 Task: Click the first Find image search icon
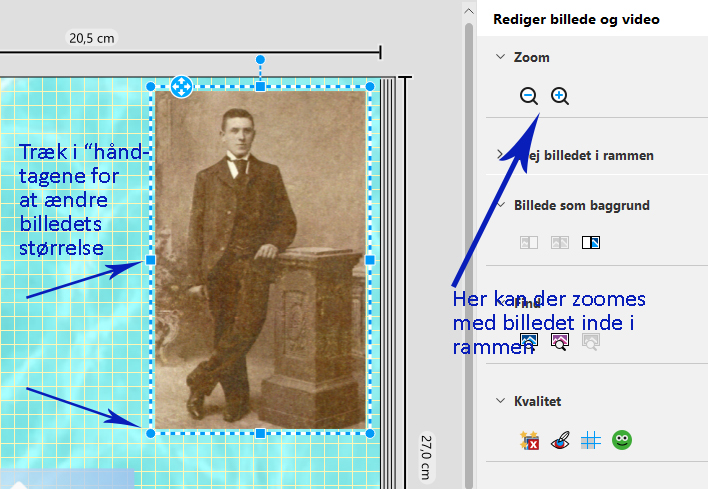[x=529, y=341]
